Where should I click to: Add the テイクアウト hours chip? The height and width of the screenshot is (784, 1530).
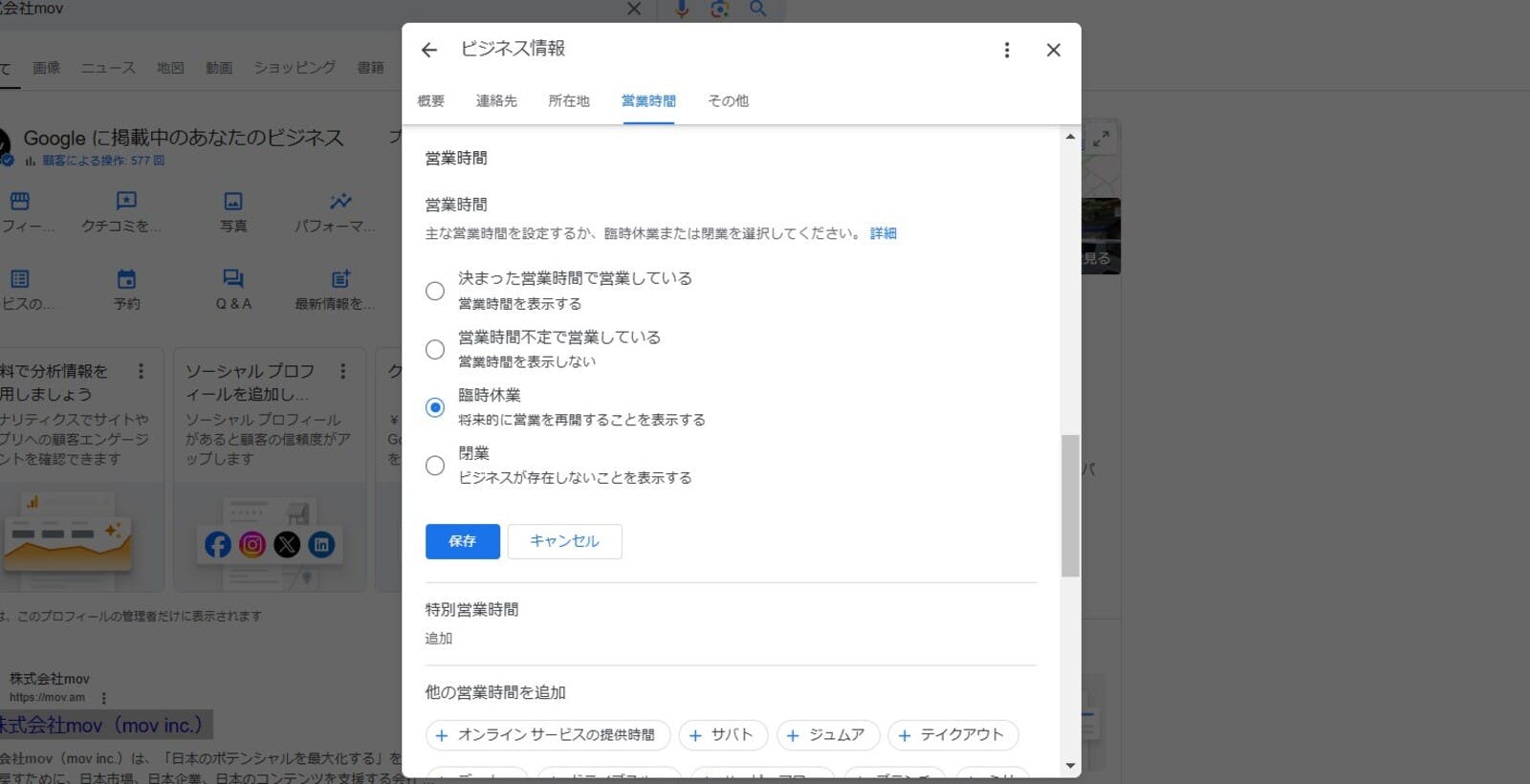click(952, 735)
